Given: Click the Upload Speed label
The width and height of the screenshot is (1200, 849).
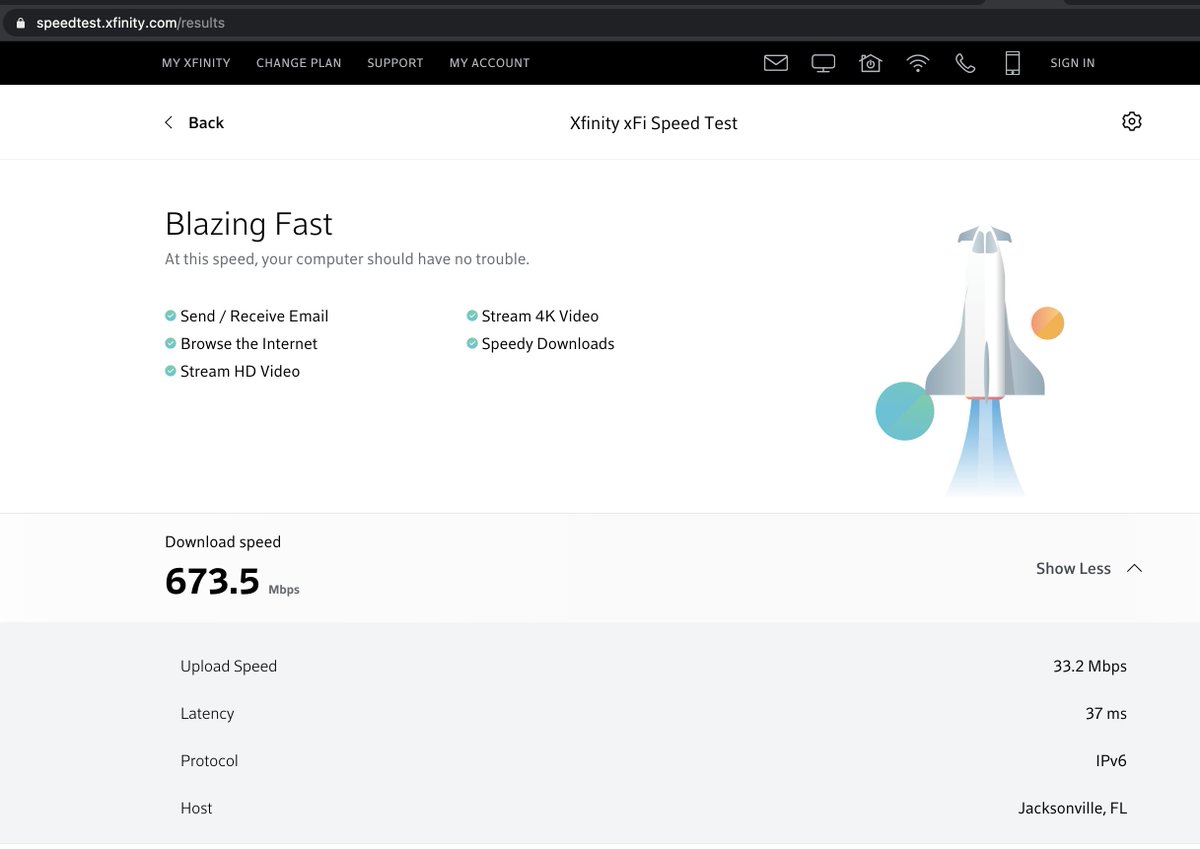Looking at the screenshot, I should [x=229, y=666].
